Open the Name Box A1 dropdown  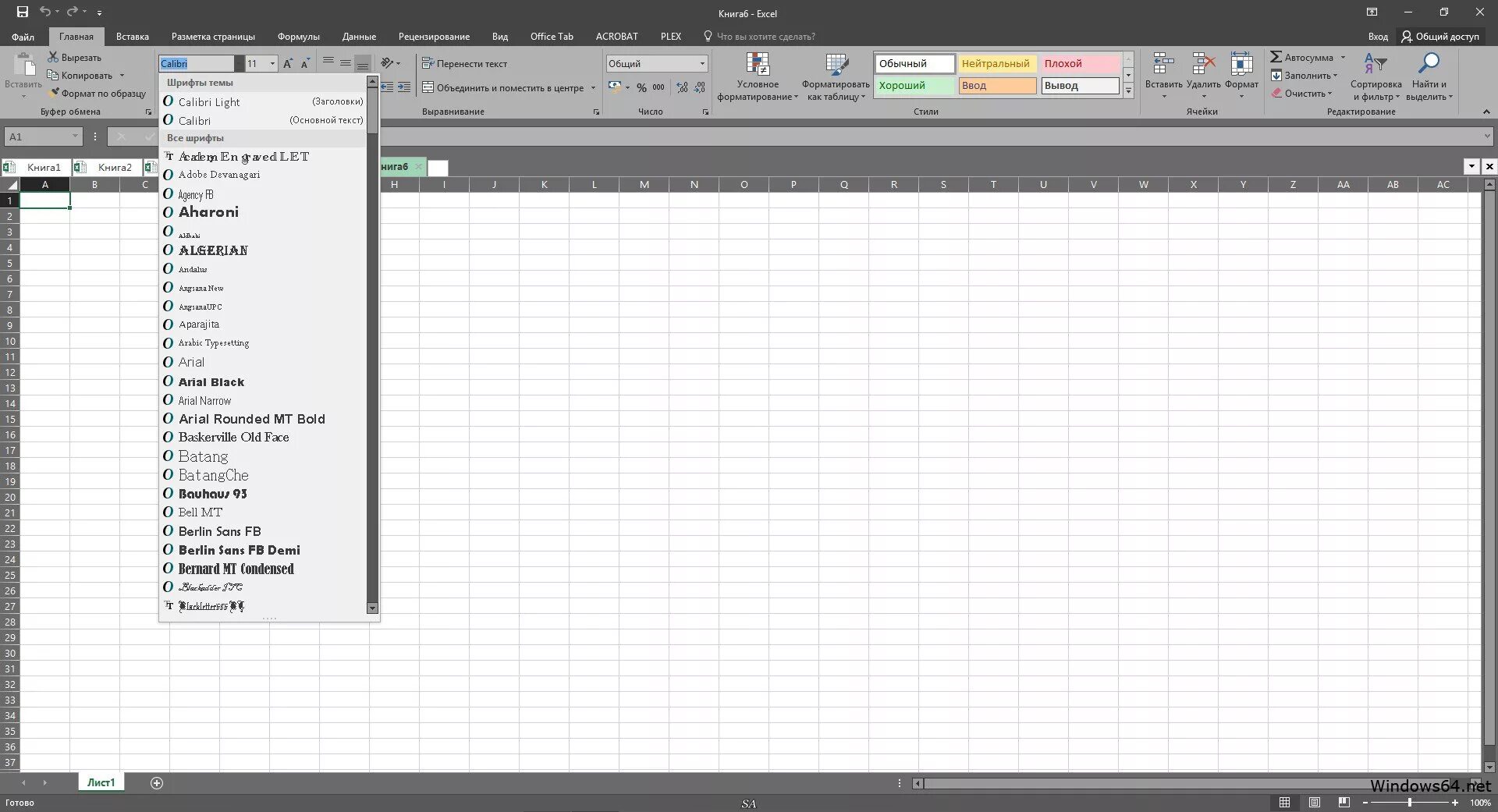75,137
